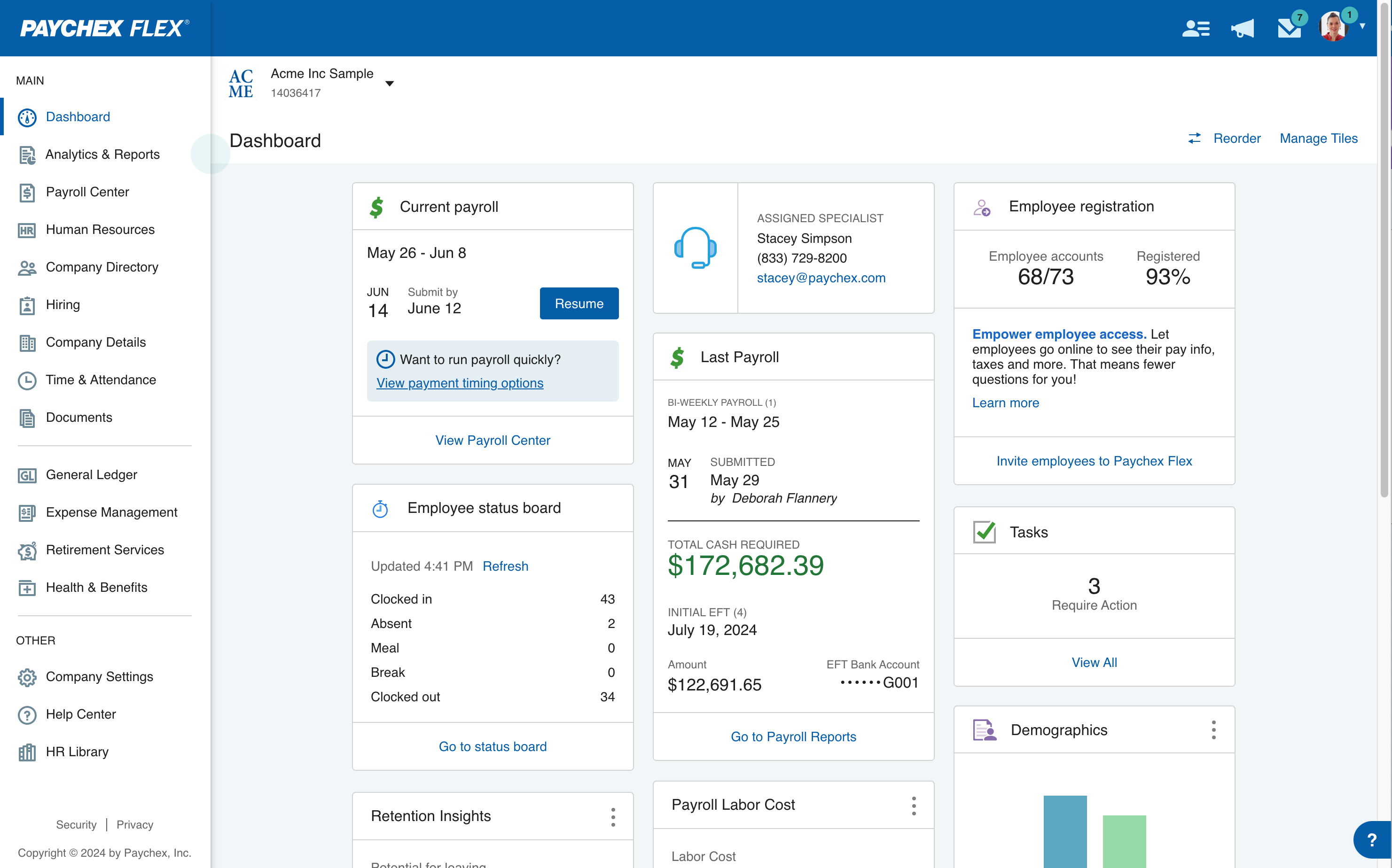1392x868 pixels.
Task: Click Manage Tiles link
Action: click(1319, 139)
